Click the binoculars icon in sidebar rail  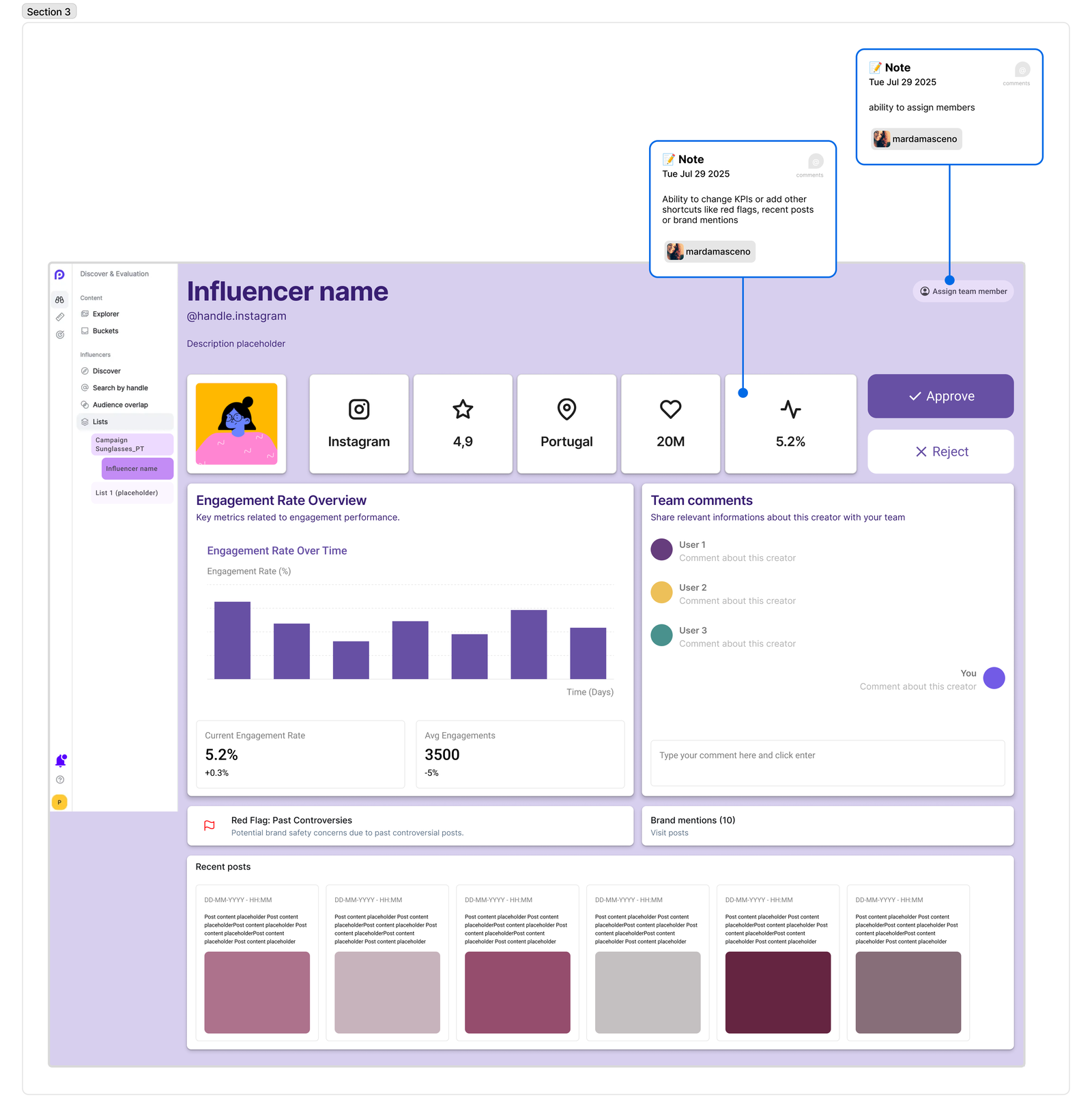pos(60,300)
